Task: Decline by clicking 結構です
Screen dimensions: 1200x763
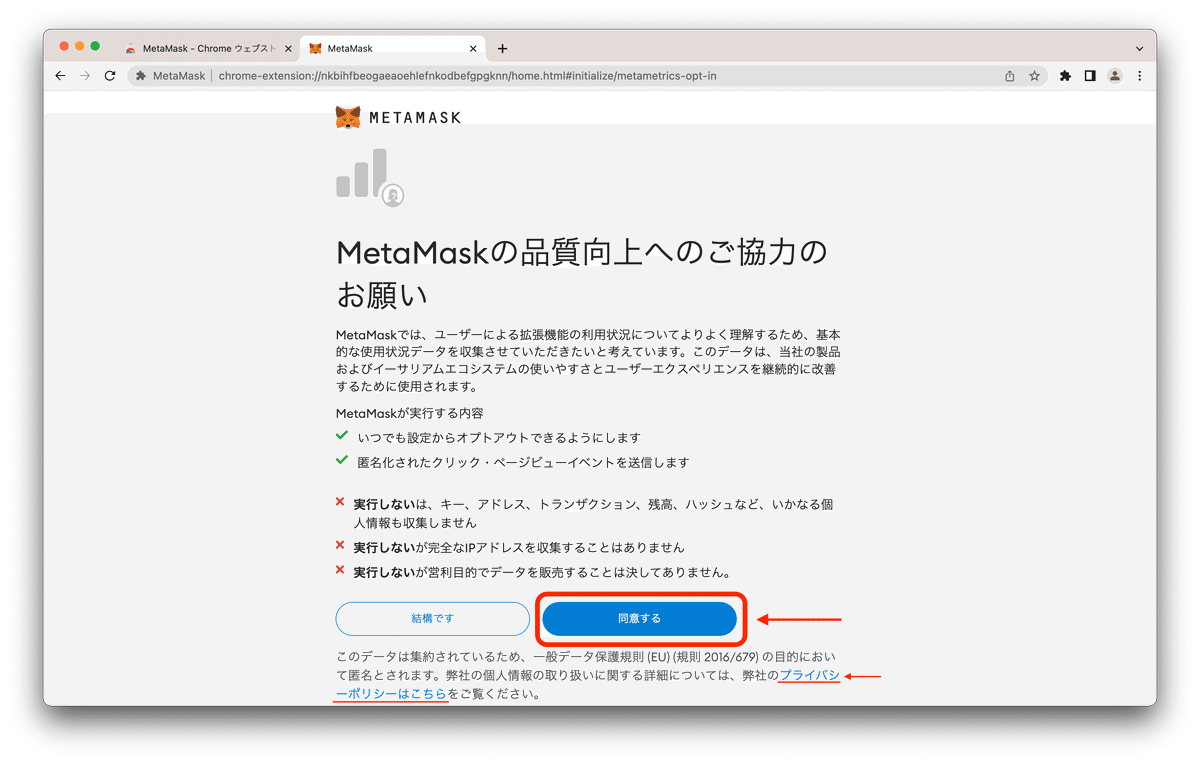Action: tap(432, 618)
